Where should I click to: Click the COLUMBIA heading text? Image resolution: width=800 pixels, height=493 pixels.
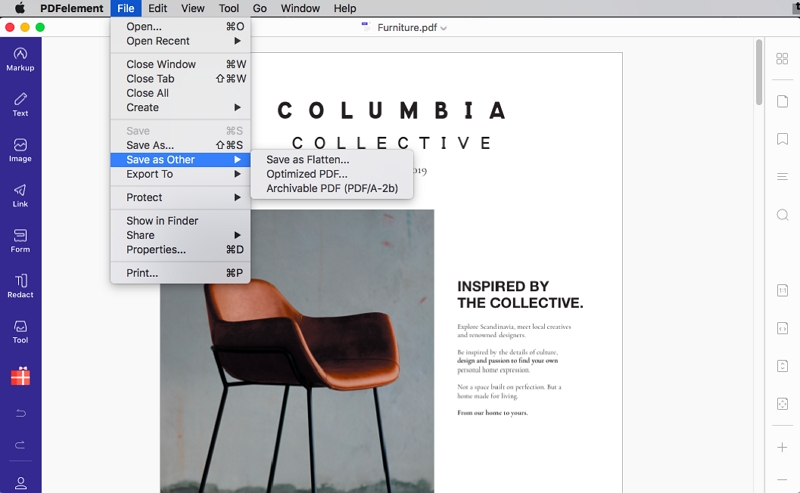coord(392,111)
